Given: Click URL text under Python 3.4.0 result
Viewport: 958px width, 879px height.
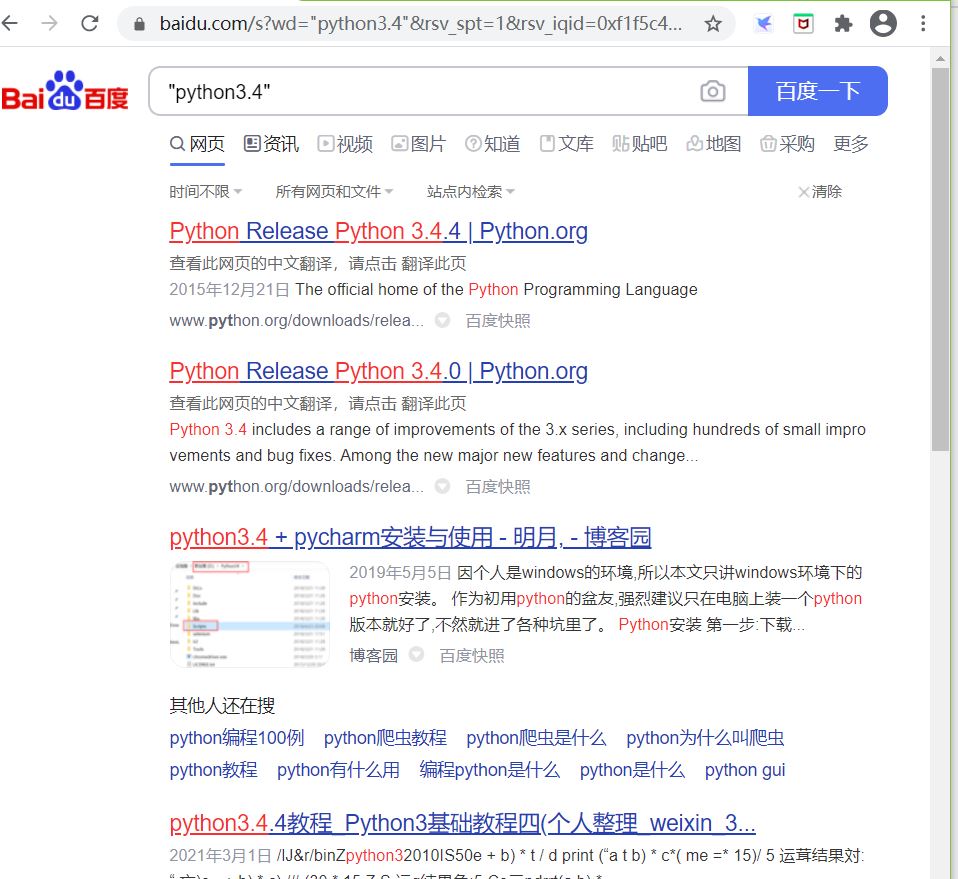Looking at the screenshot, I should (296, 487).
